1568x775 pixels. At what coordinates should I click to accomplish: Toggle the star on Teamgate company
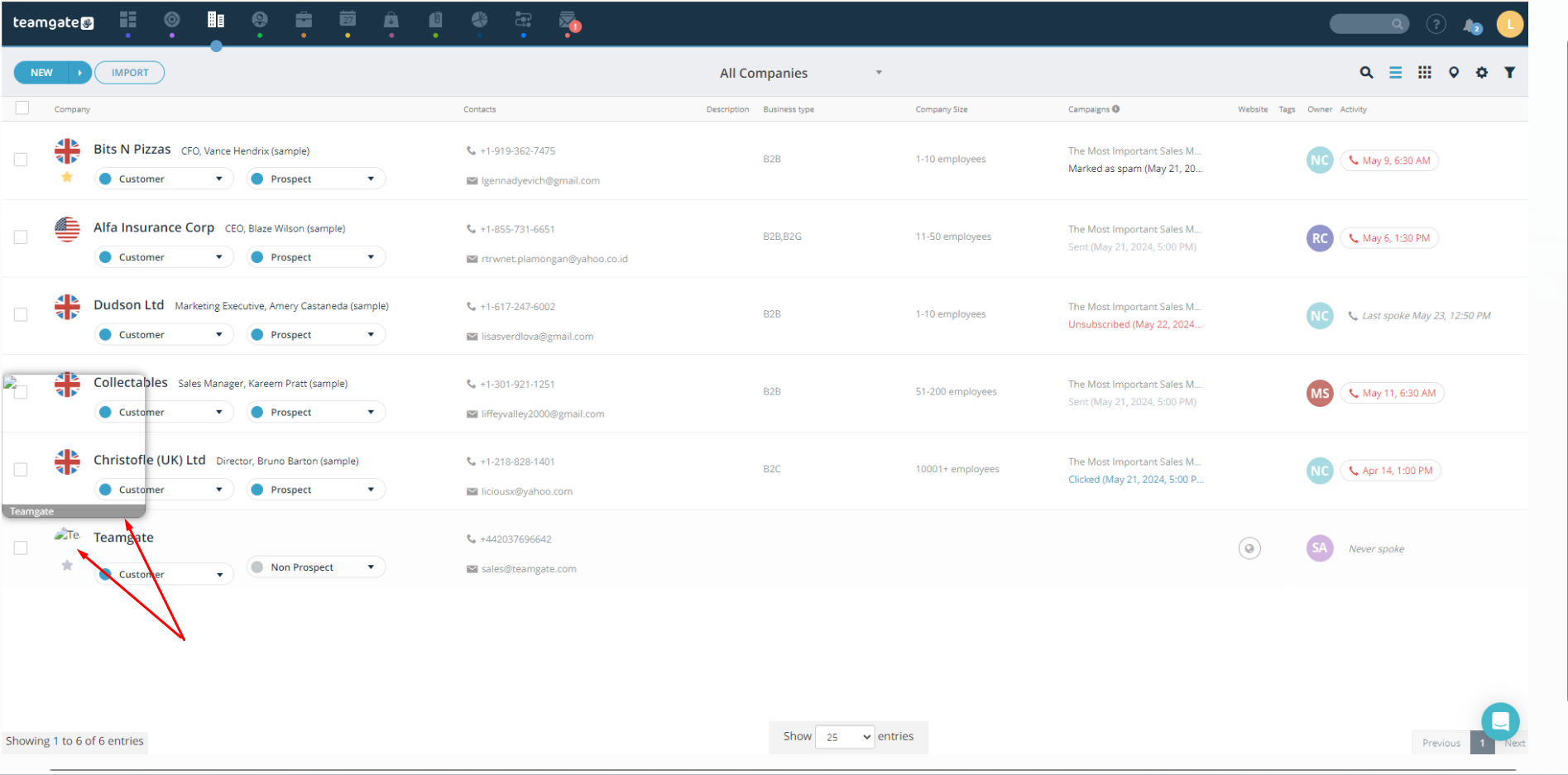pos(67,566)
